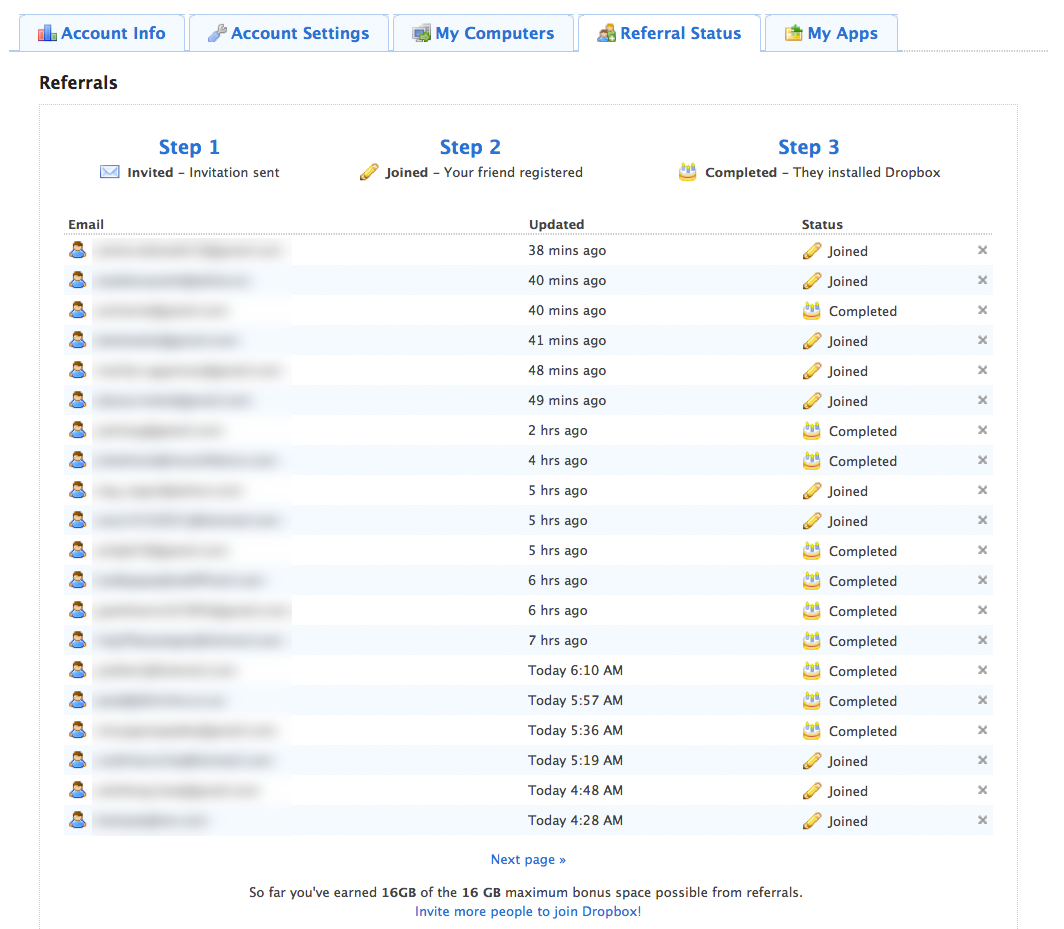Image resolution: width=1064 pixels, height=929 pixels.
Task: Remove the referral updated 2 hrs ago
Action: (982, 430)
